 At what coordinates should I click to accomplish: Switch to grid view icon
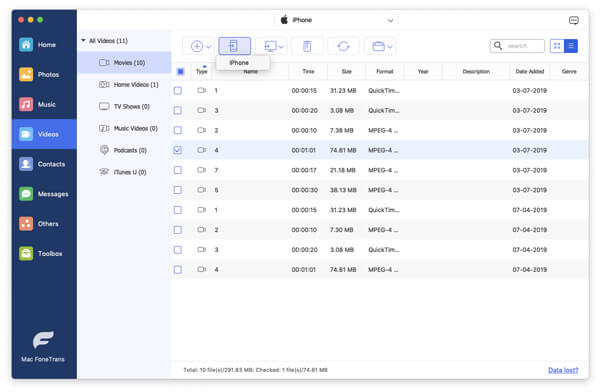coord(557,46)
